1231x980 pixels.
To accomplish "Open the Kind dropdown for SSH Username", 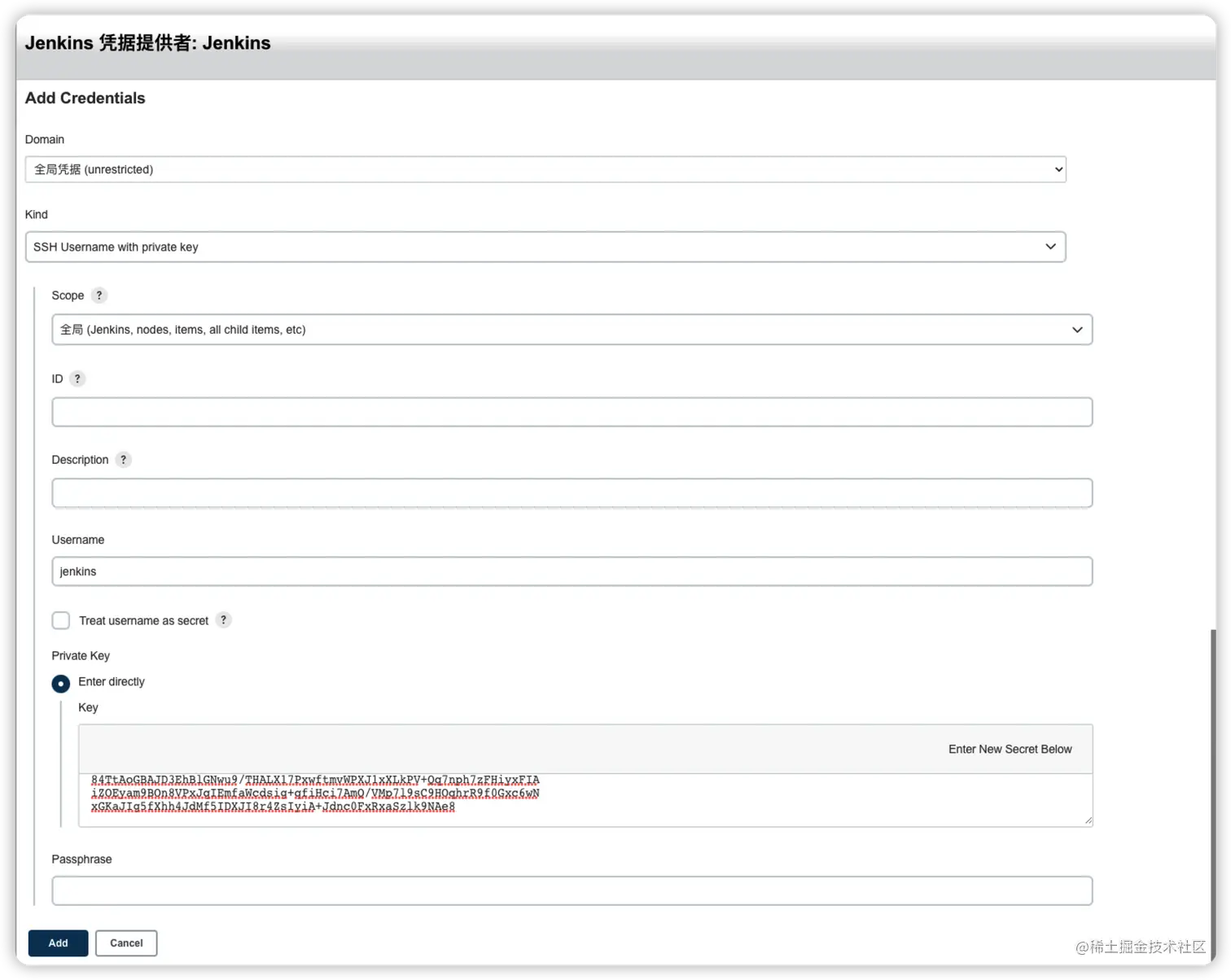I will click(545, 247).
